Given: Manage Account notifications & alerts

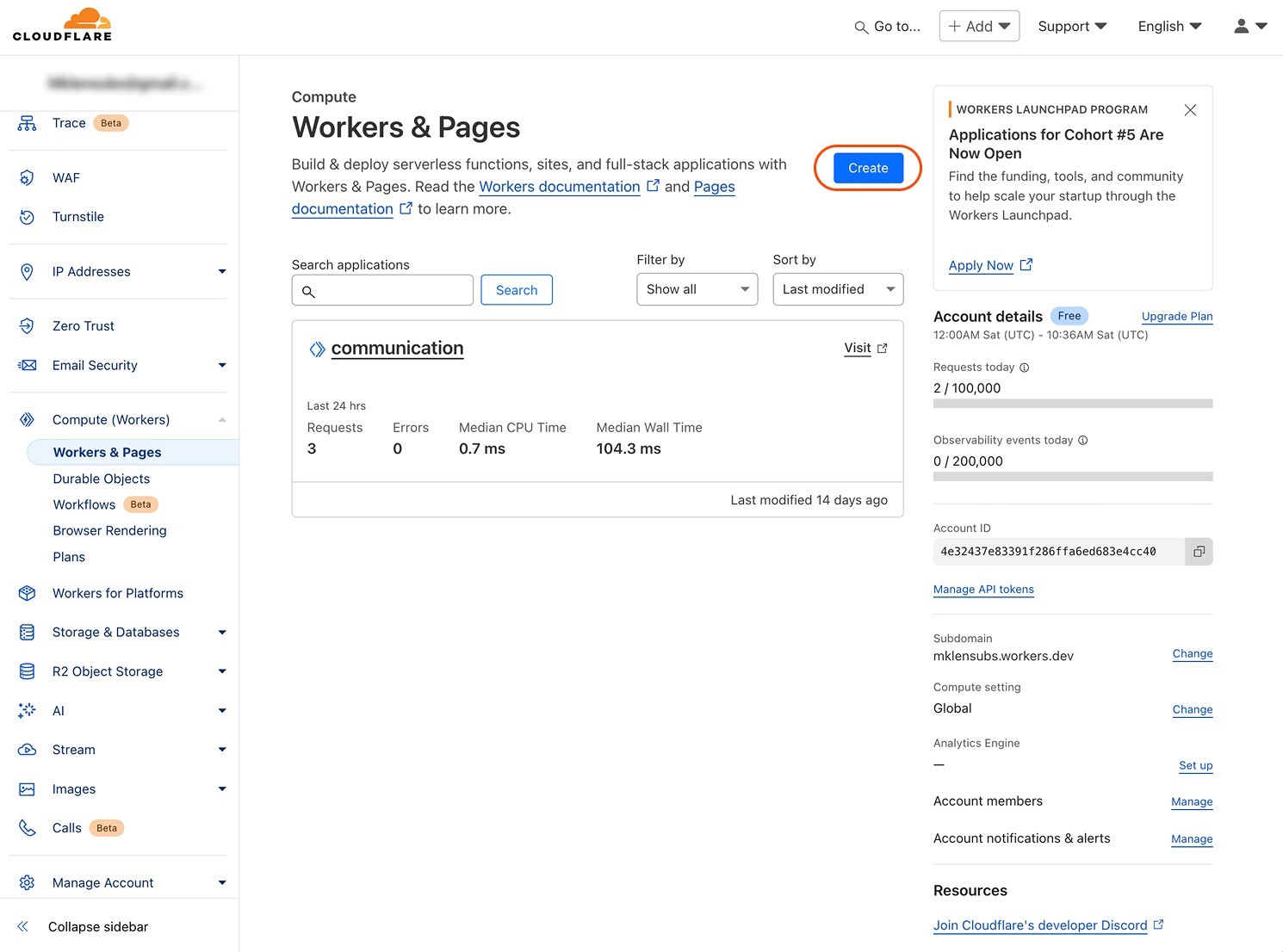Looking at the screenshot, I should pyautogui.click(x=1192, y=839).
